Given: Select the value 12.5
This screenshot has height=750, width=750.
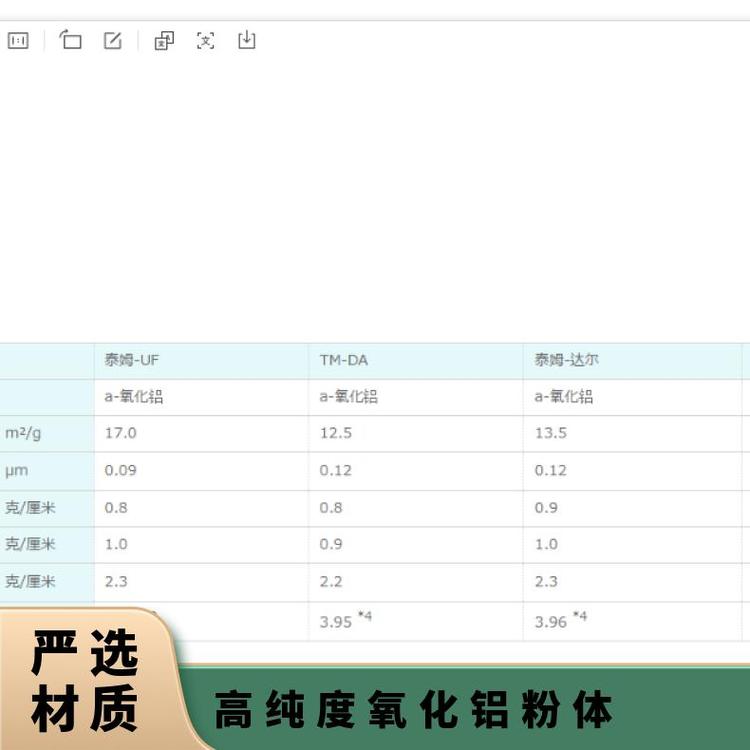Looking at the screenshot, I should pyautogui.click(x=336, y=433).
